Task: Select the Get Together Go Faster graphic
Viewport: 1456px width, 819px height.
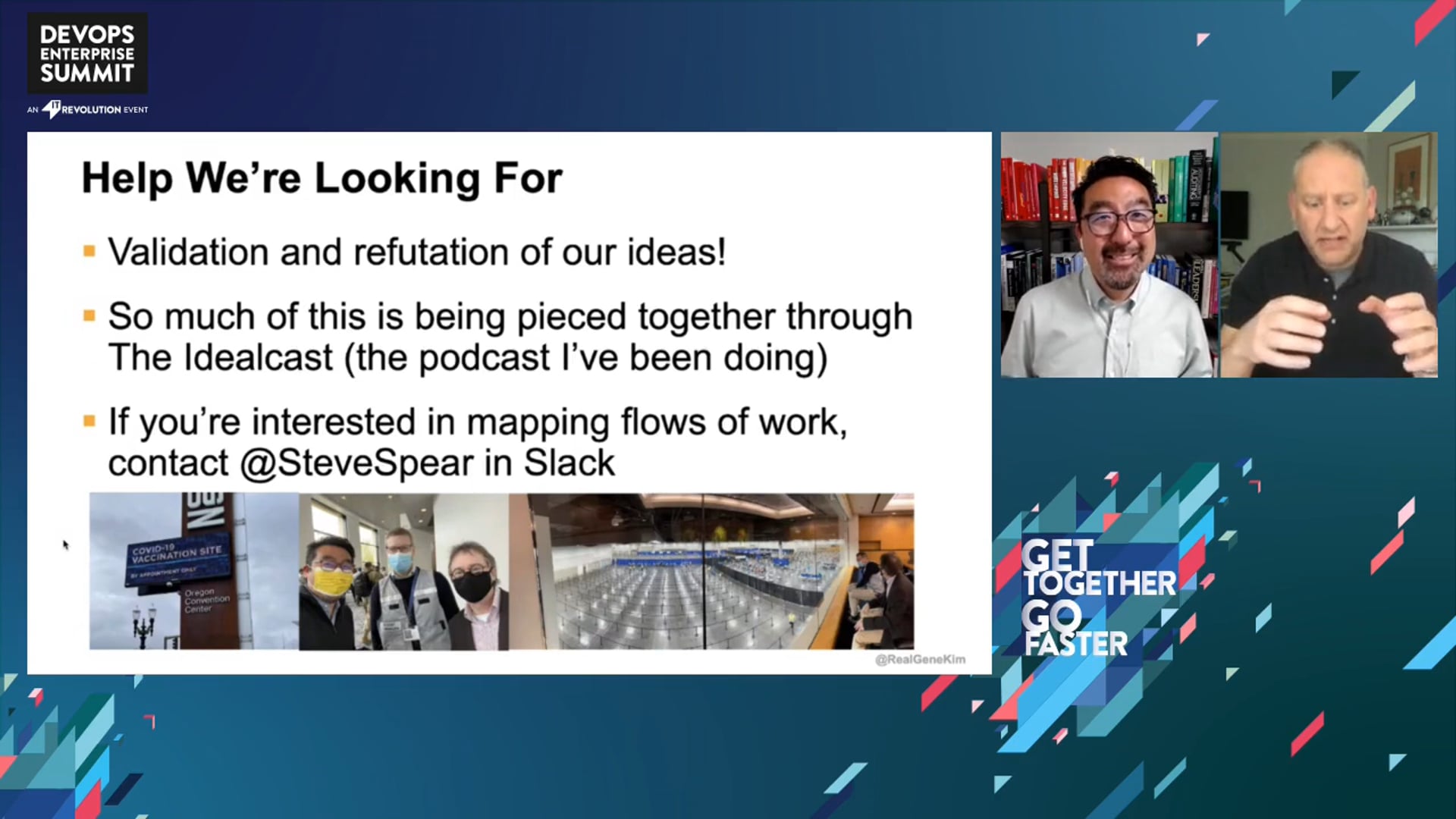Action: pyautogui.click(x=1098, y=598)
